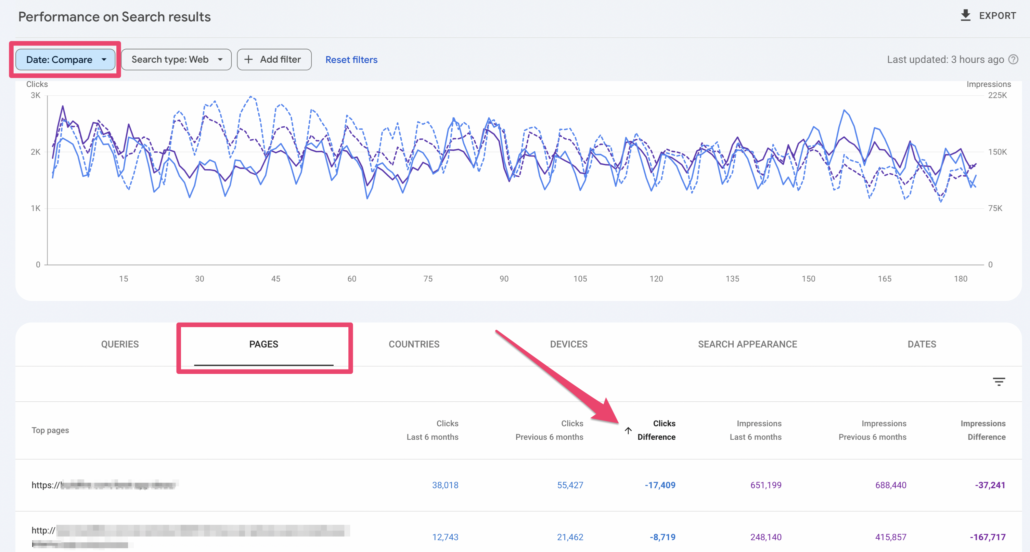Select the Dates tab

921,344
